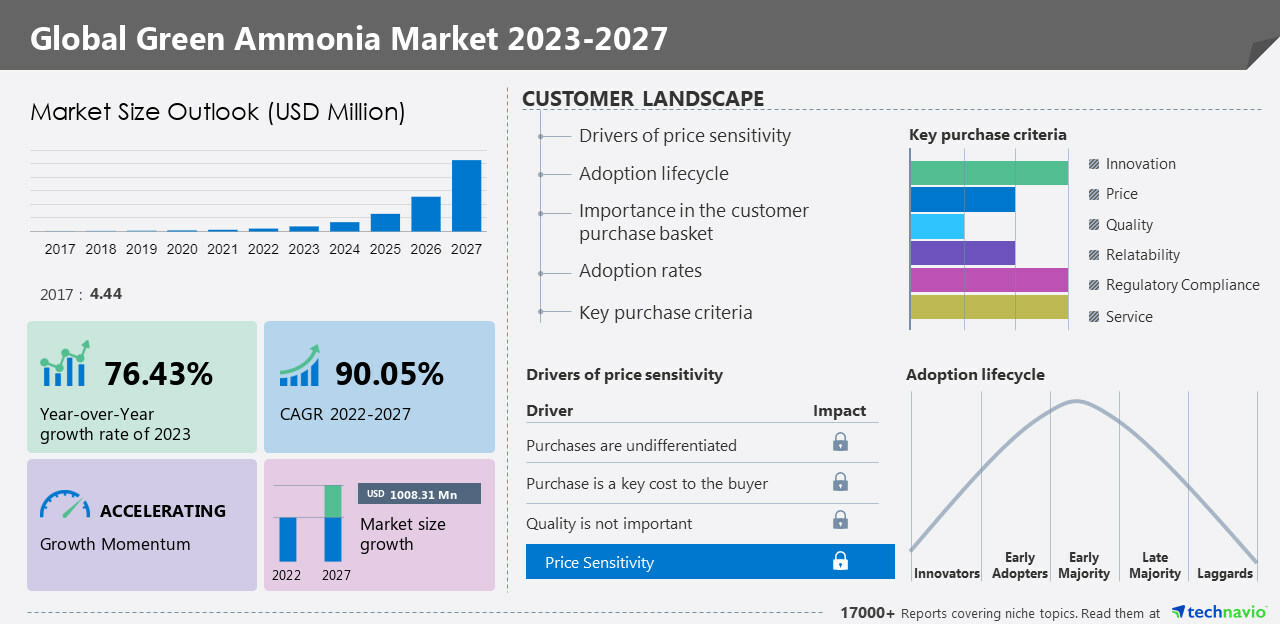1280x624 pixels.
Task: Click the accelerating speedometer gauge icon
Action: 65,504
